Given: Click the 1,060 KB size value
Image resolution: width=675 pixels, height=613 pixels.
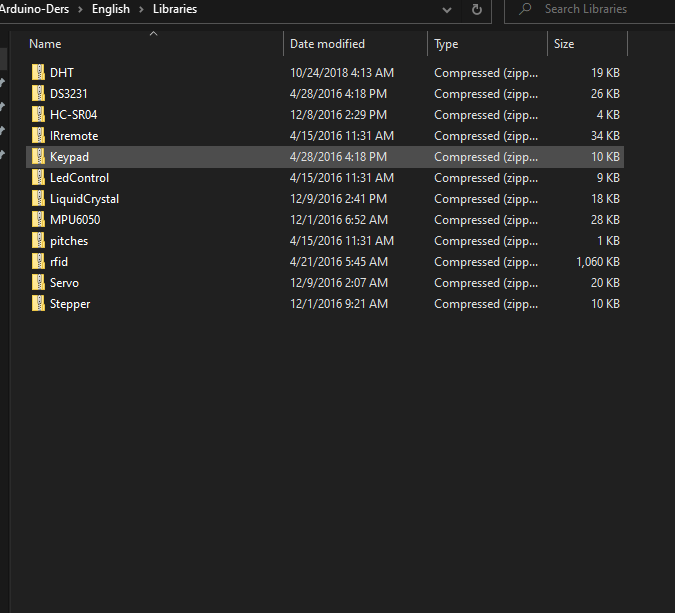Looking at the screenshot, I should point(598,262).
